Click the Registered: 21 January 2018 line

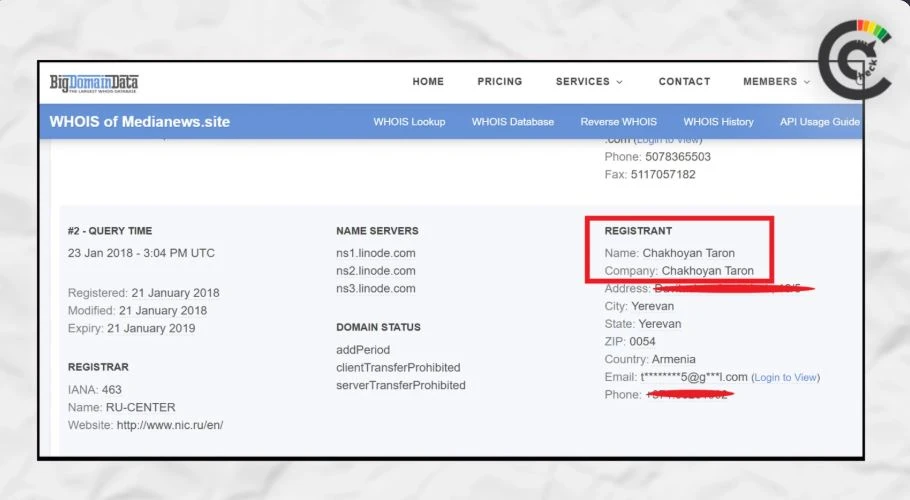click(143, 293)
